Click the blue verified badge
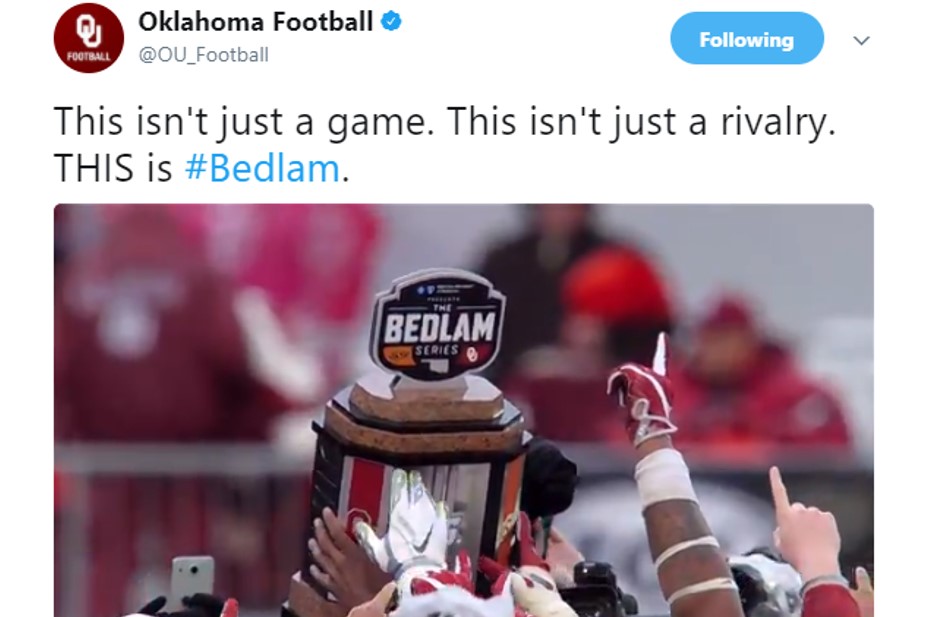The image size is (930, 617). 392,21
